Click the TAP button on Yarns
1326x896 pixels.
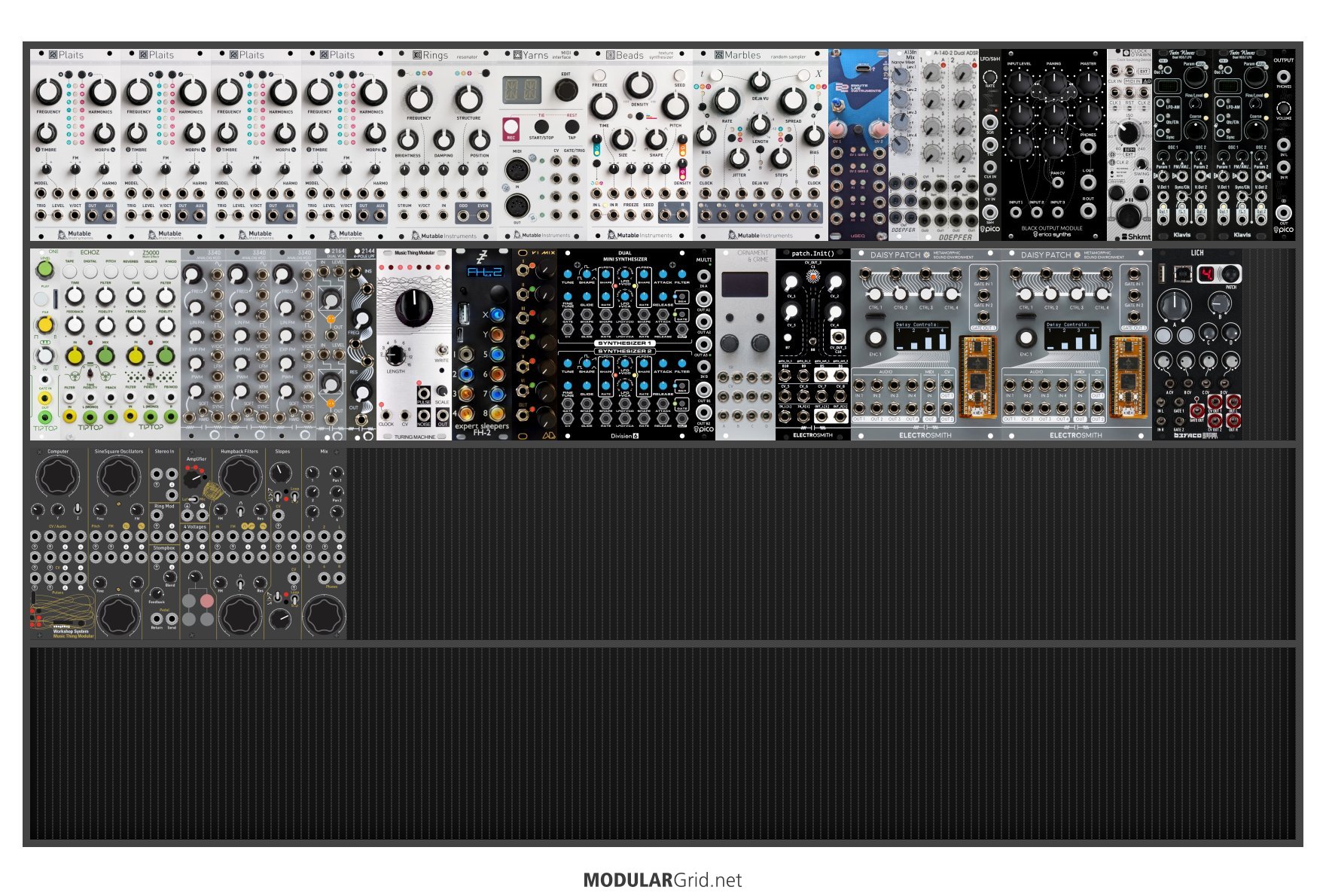(572, 127)
